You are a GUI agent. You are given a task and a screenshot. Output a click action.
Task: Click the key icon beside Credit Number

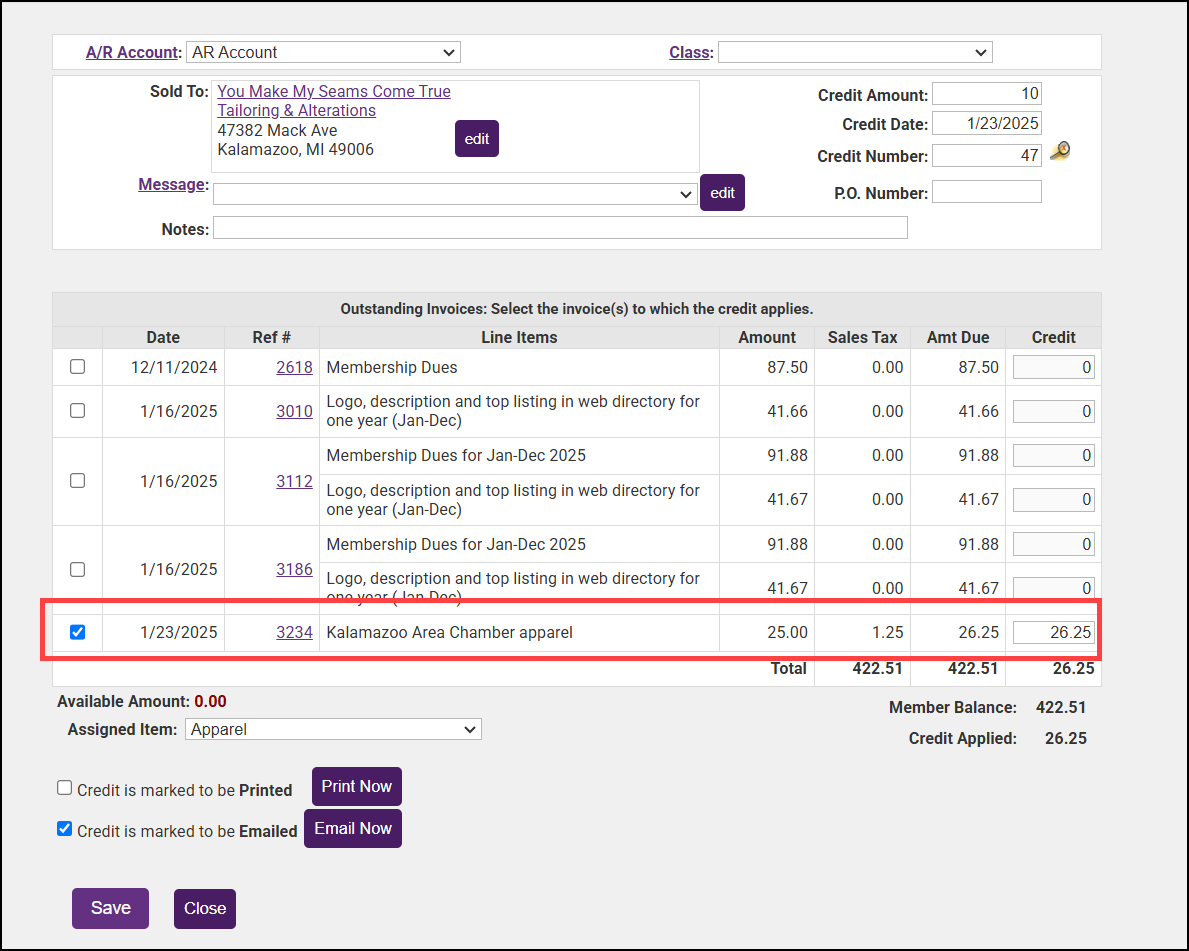[1060, 152]
